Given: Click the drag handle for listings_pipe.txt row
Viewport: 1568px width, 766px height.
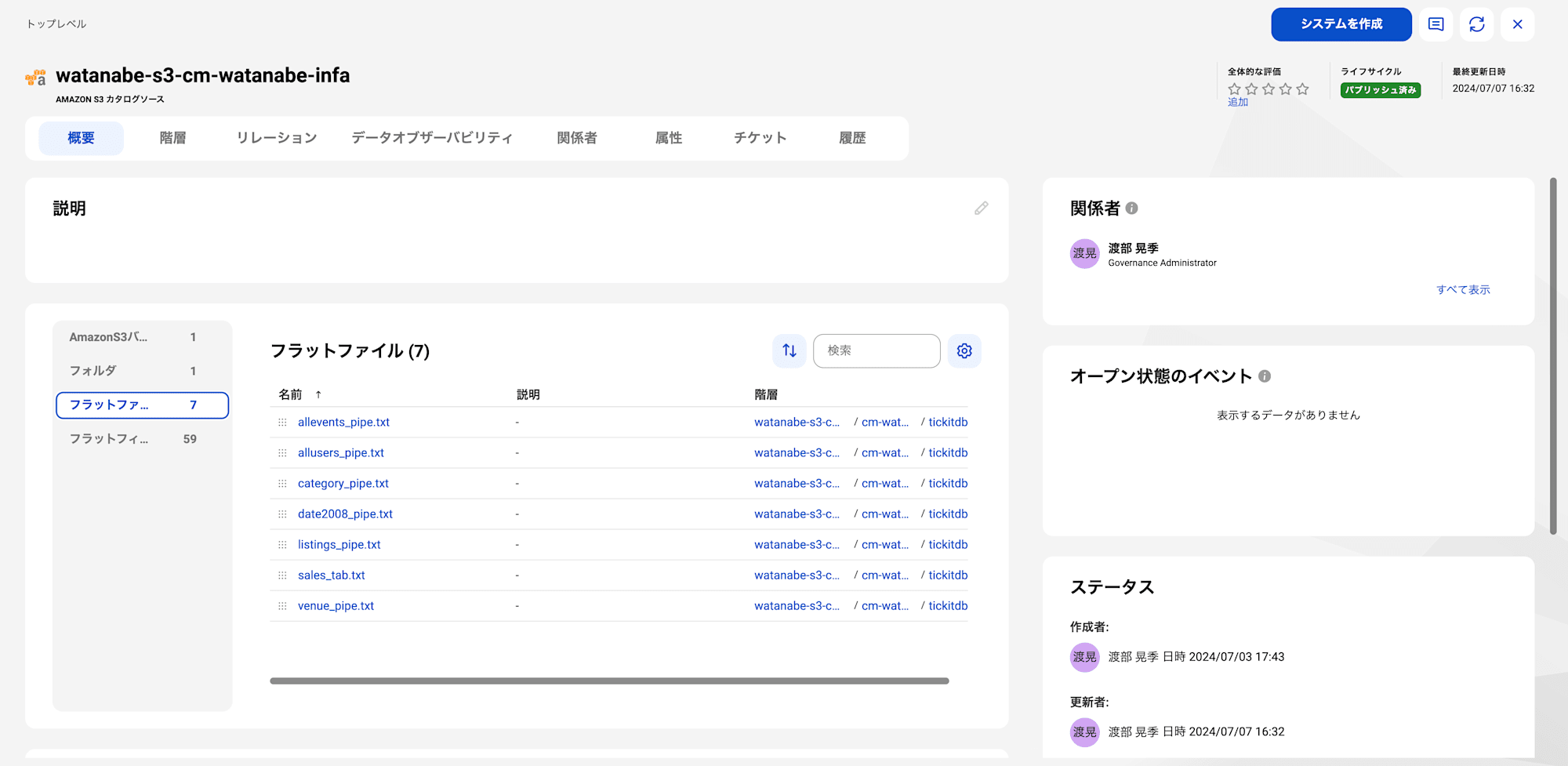Looking at the screenshot, I should [282, 545].
